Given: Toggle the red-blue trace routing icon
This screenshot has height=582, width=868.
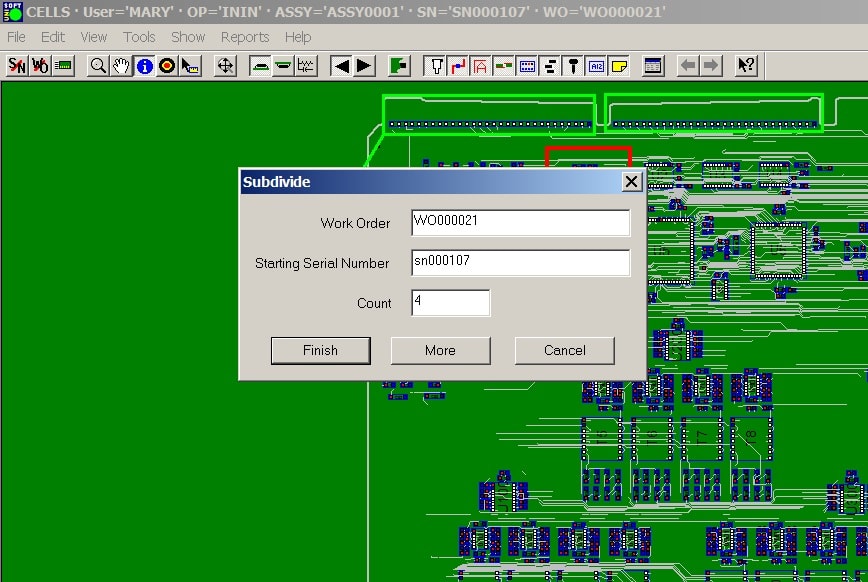Looking at the screenshot, I should point(458,66).
